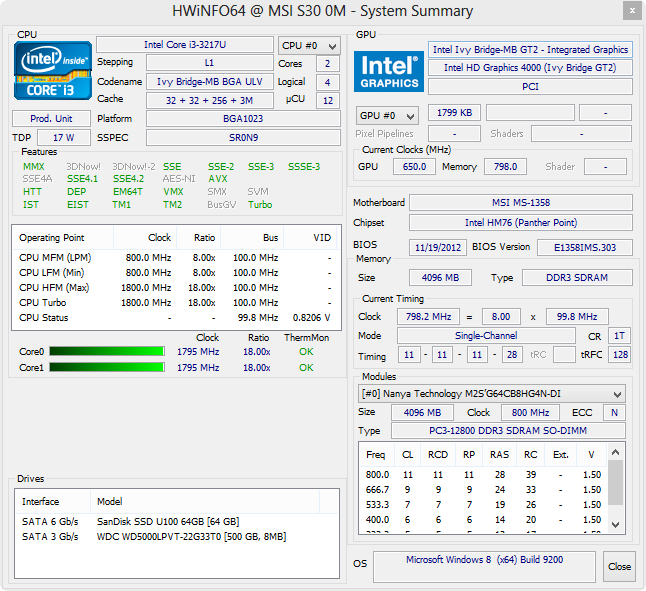Click the memory Clock 798.2 MHz field

tap(428, 316)
